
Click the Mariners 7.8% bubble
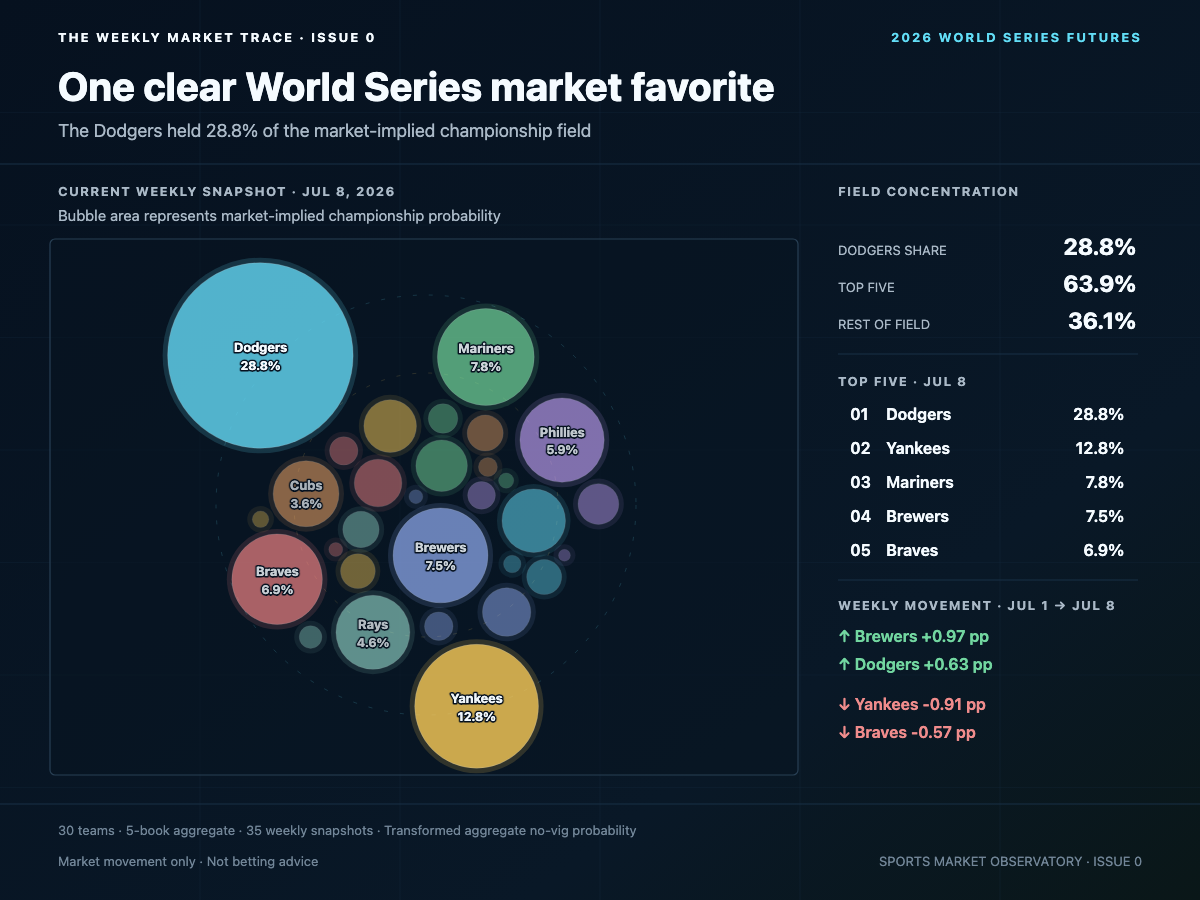(485, 357)
